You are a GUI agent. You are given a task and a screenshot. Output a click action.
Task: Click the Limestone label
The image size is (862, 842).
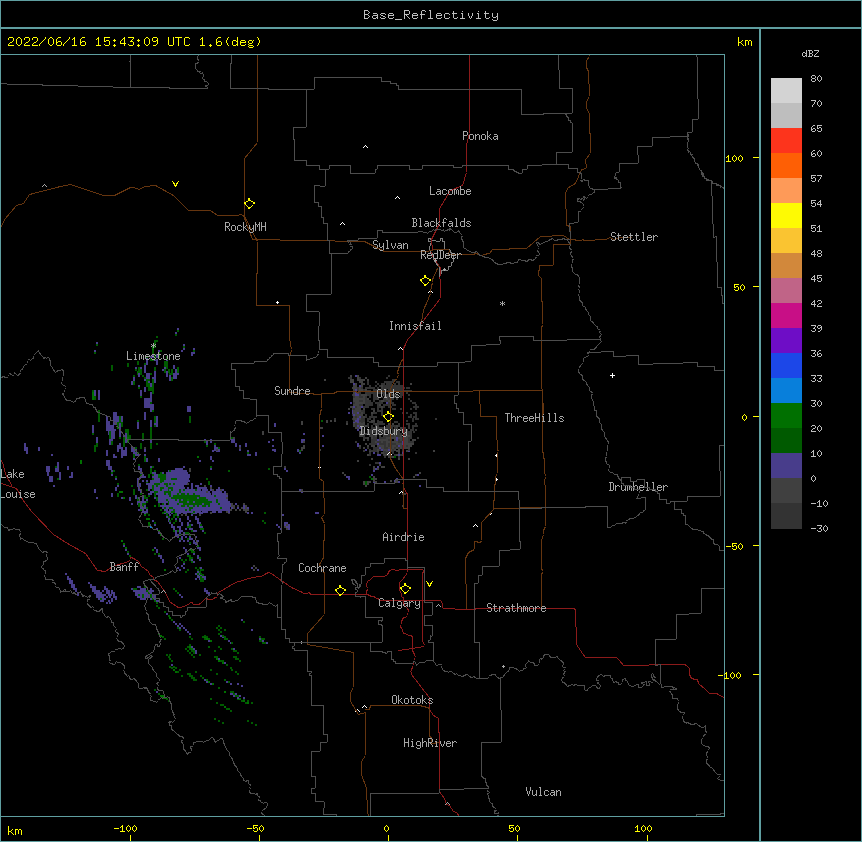[153, 356]
